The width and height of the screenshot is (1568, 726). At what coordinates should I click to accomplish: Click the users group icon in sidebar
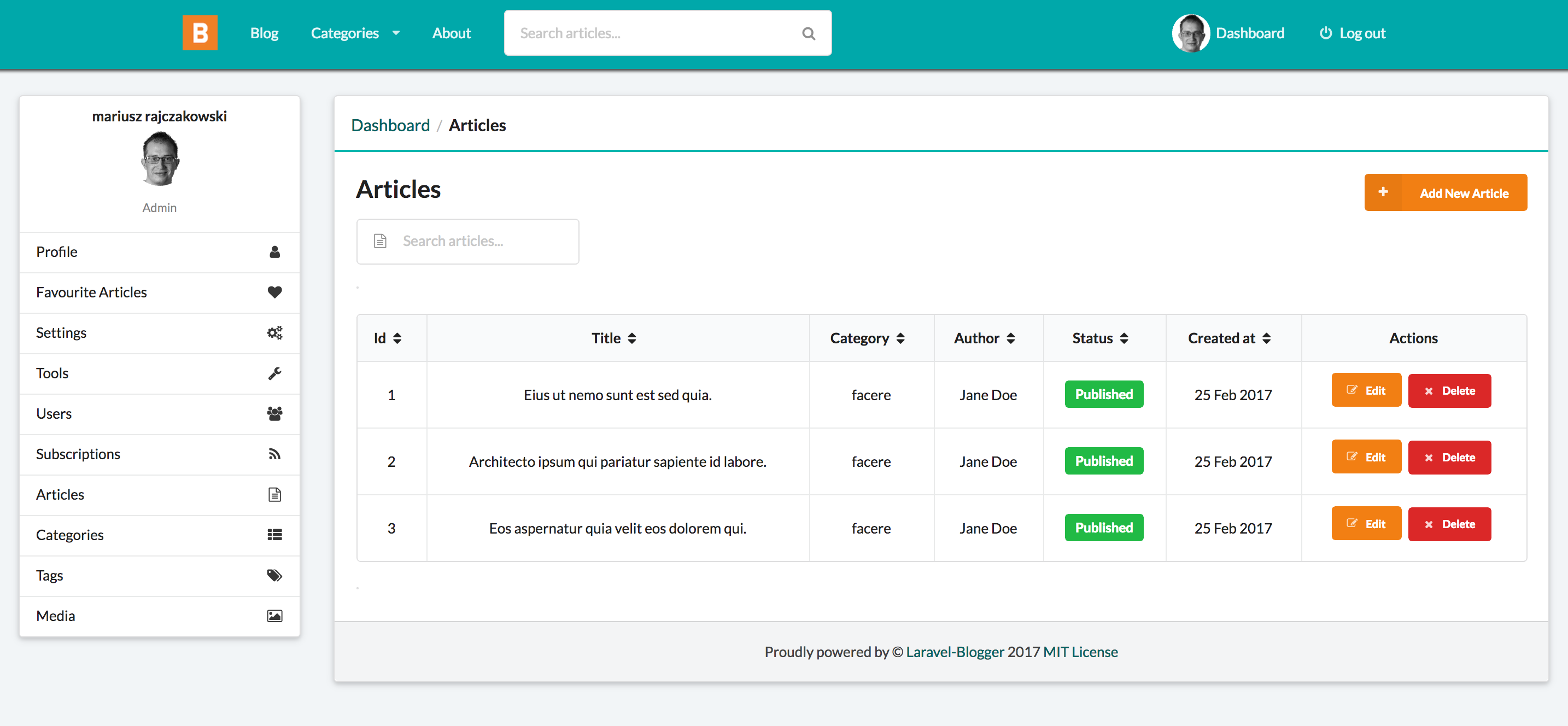point(274,414)
